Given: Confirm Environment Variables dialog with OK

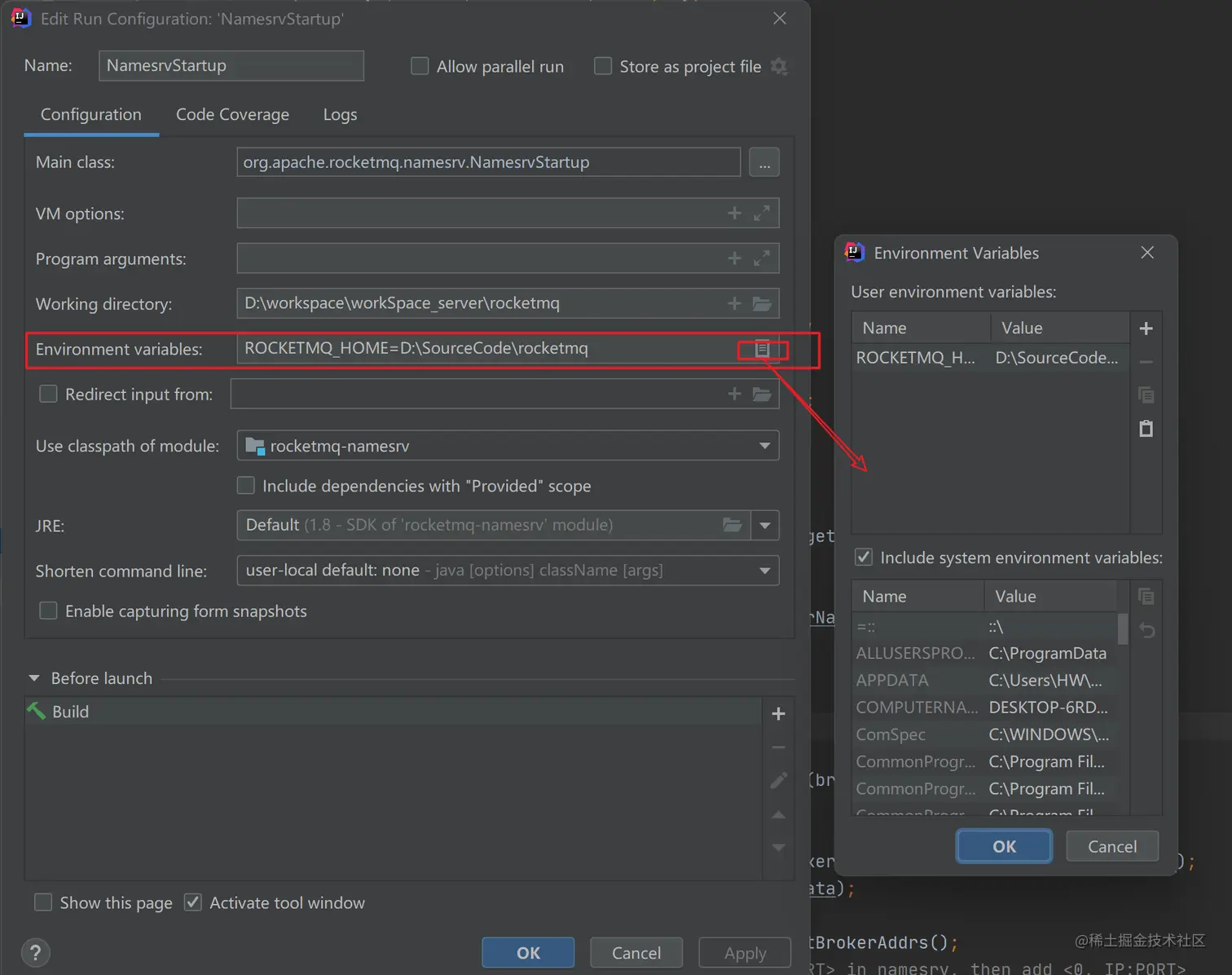Looking at the screenshot, I should tap(1004, 846).
